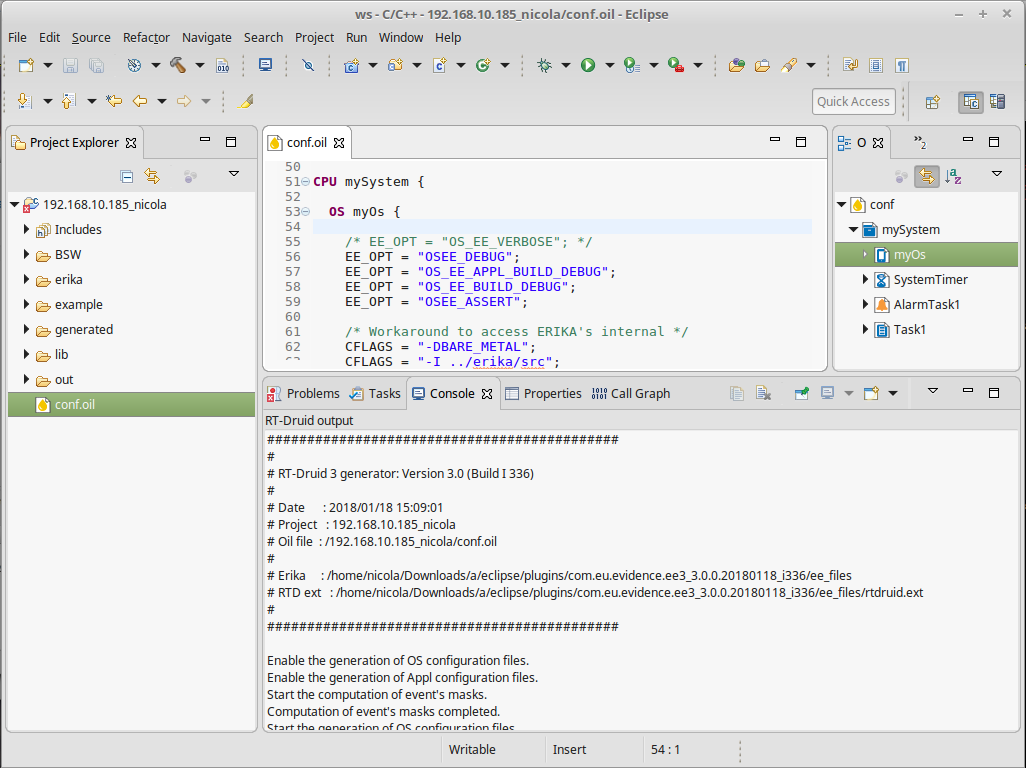This screenshot has height=768, width=1026.
Task: Collapse the 192.168.10.185_nicola project tree
Action: click(x=14, y=205)
